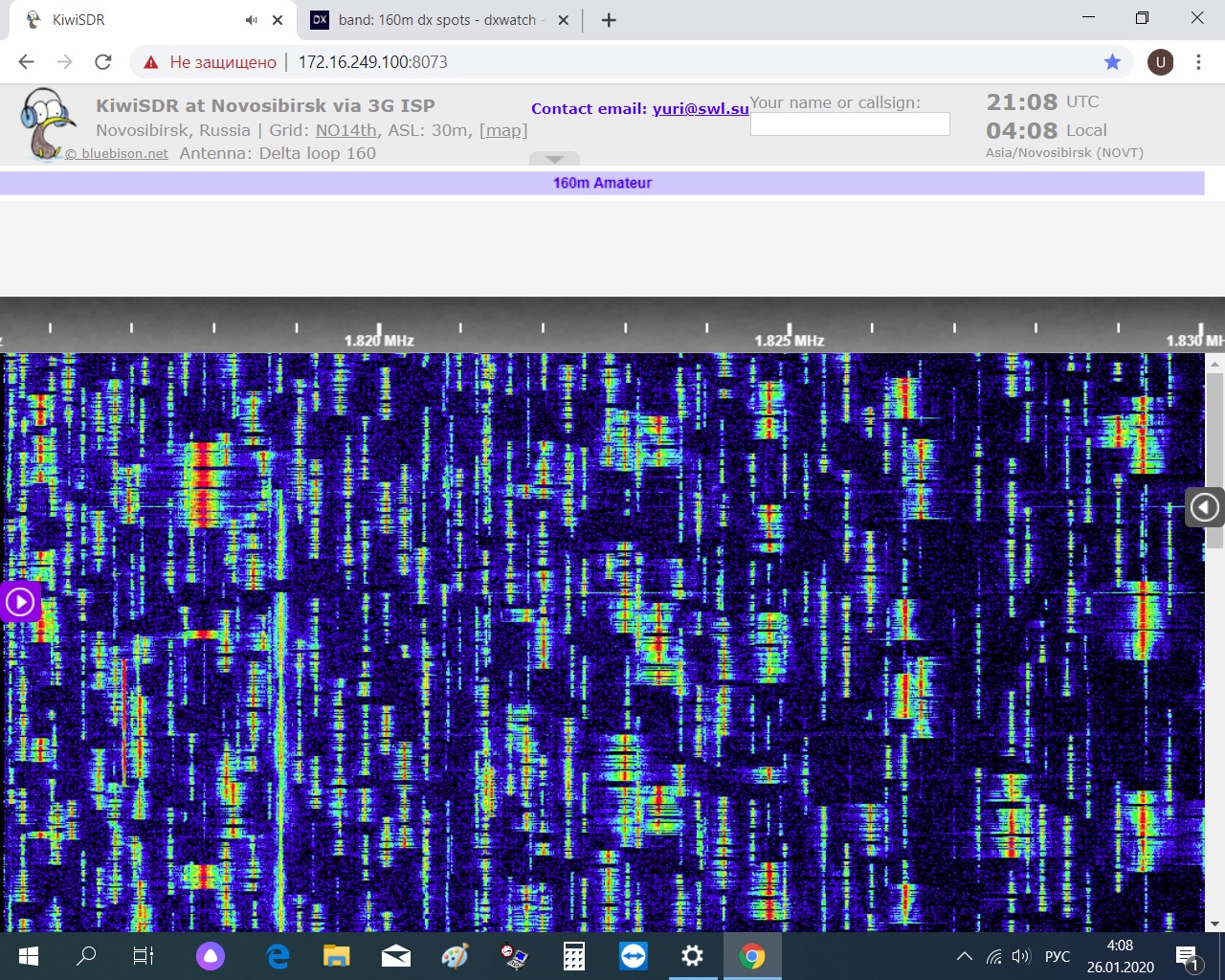This screenshot has width=1225, height=980.
Task: Collapse the top info bar arrow
Action: tap(554, 159)
